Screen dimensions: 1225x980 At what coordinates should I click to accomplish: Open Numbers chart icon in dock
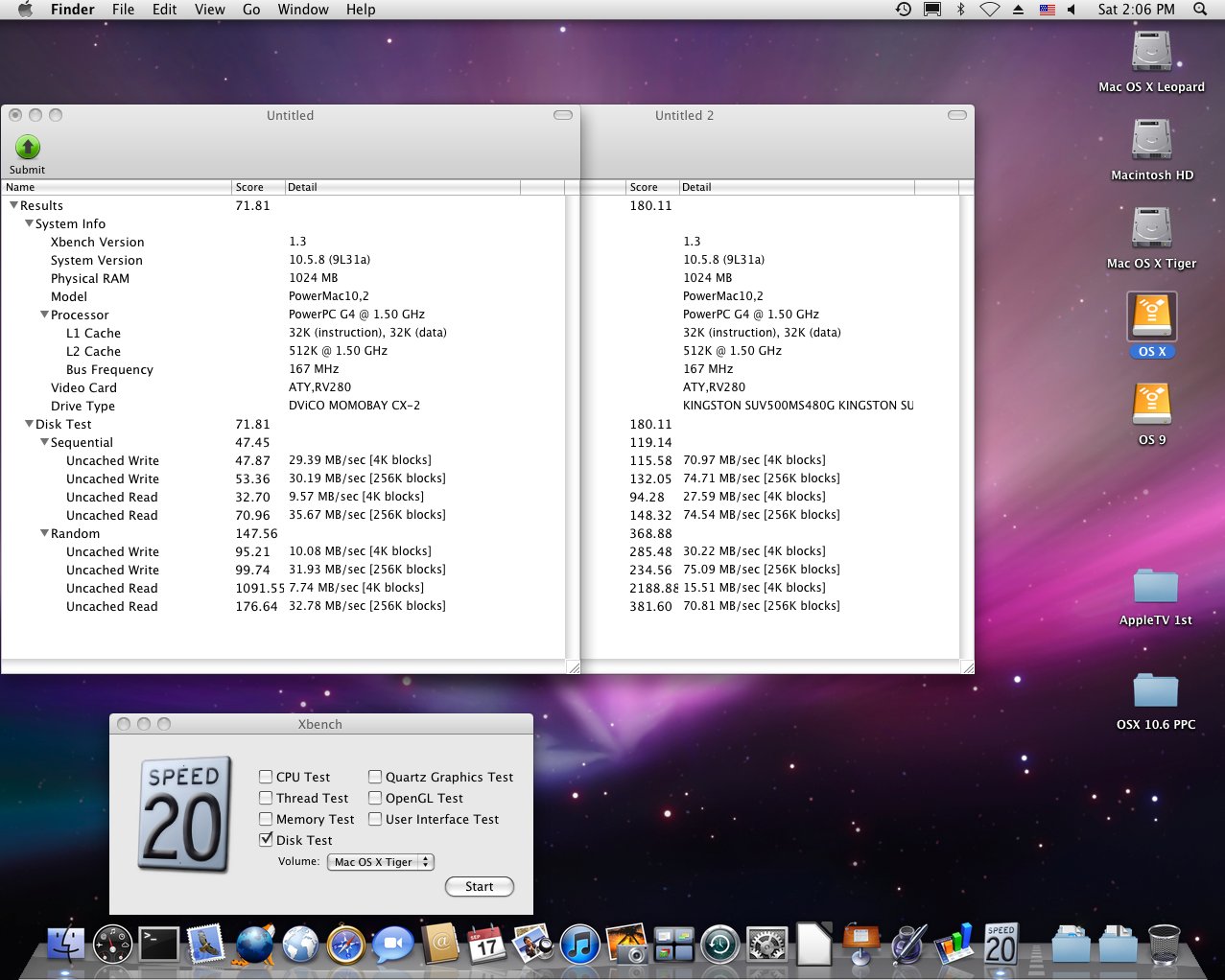[x=954, y=945]
